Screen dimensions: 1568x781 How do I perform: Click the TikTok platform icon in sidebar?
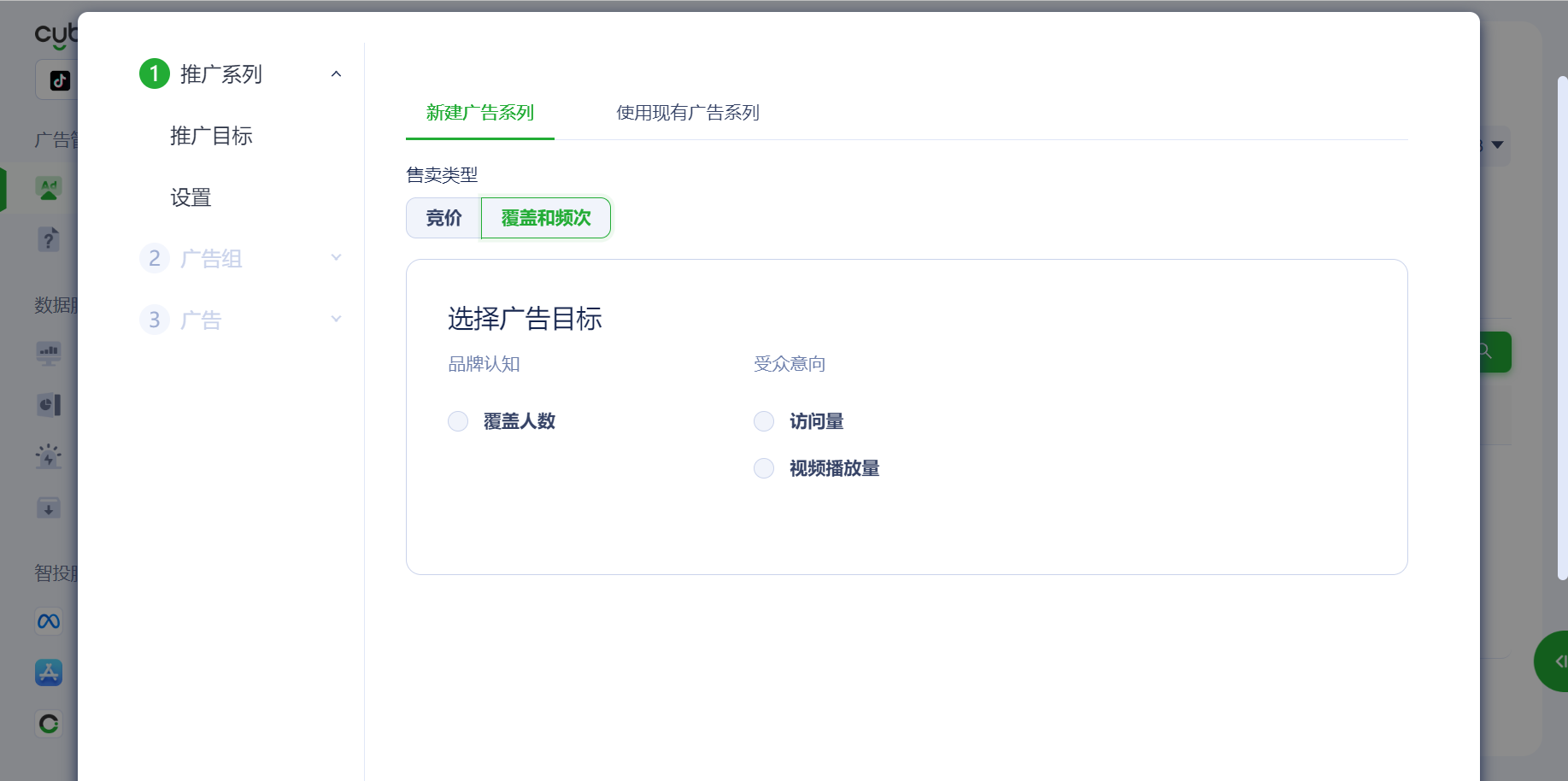point(59,80)
